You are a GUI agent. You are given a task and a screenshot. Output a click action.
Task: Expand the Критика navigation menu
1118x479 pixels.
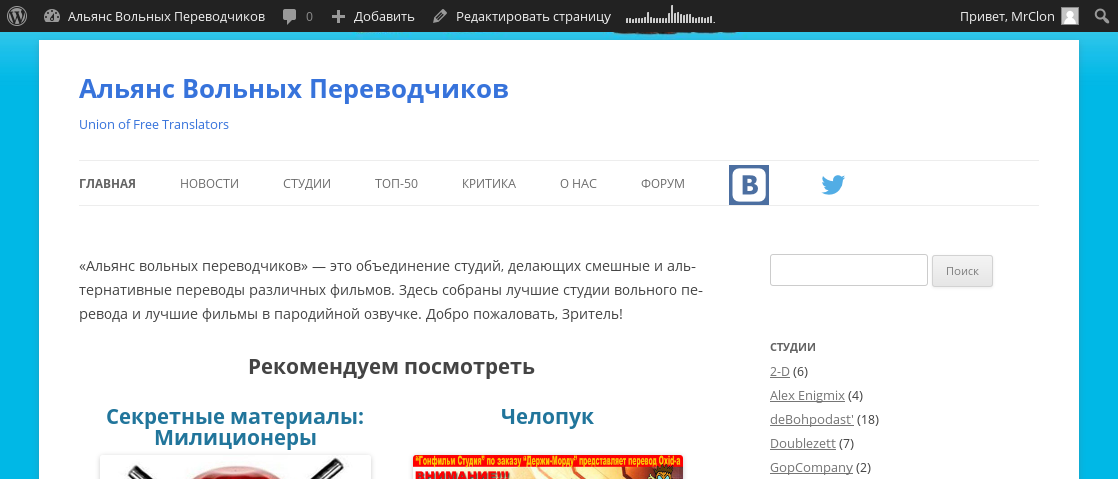[488, 184]
